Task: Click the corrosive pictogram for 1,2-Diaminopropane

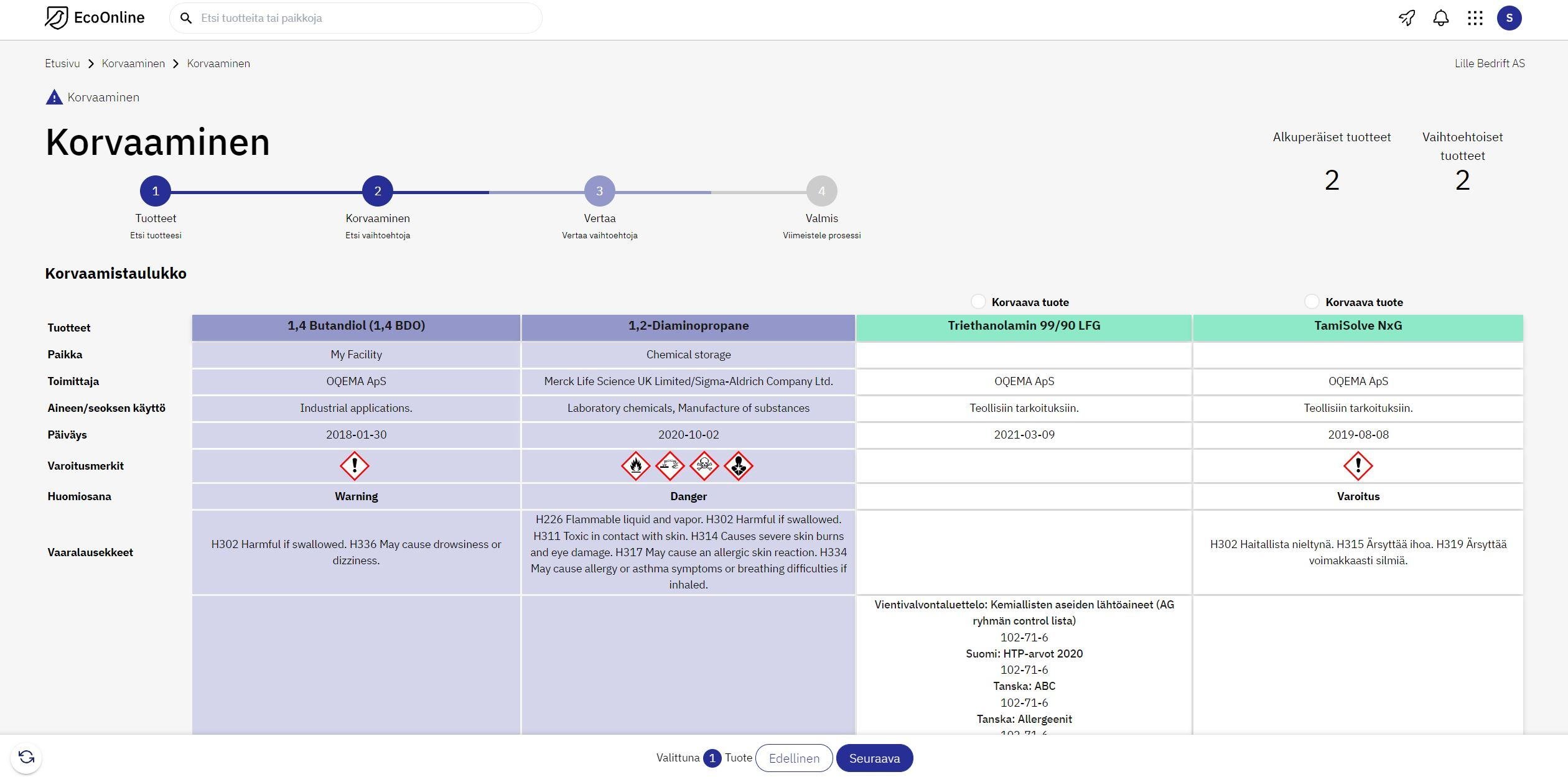Action: click(x=670, y=466)
